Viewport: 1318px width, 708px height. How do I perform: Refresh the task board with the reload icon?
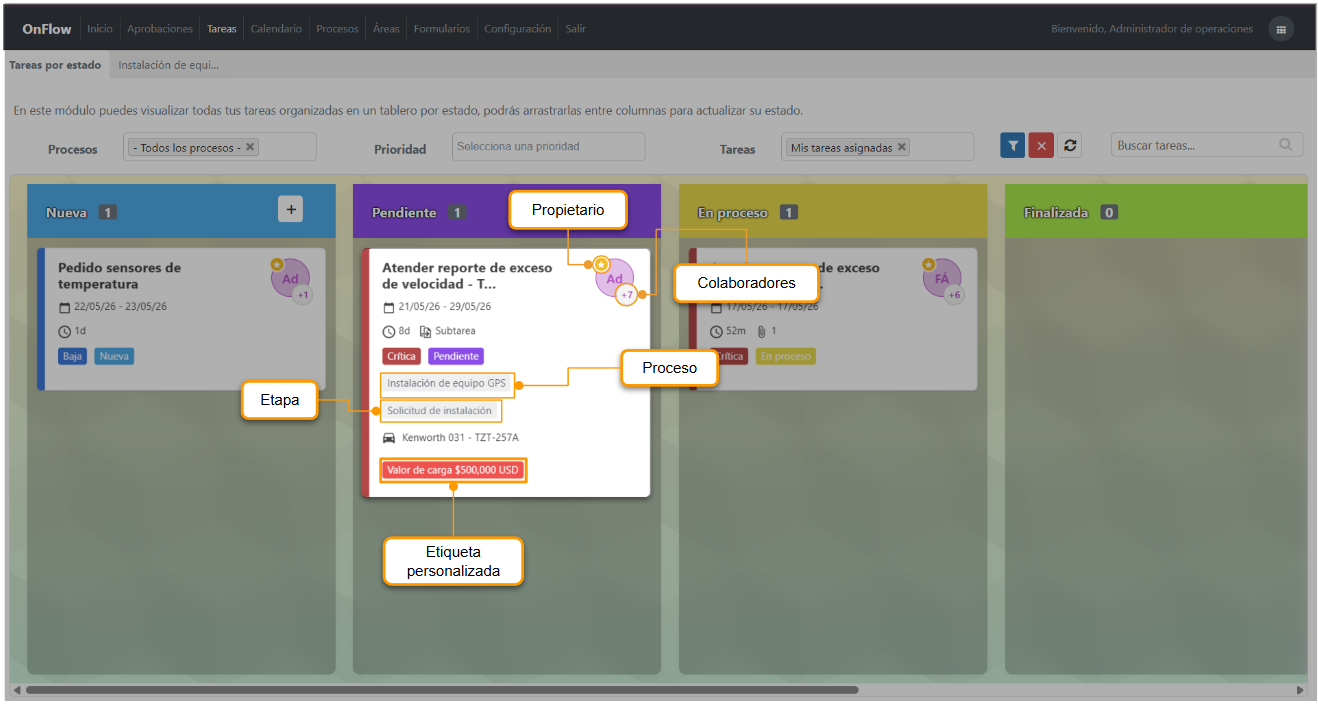click(1070, 145)
